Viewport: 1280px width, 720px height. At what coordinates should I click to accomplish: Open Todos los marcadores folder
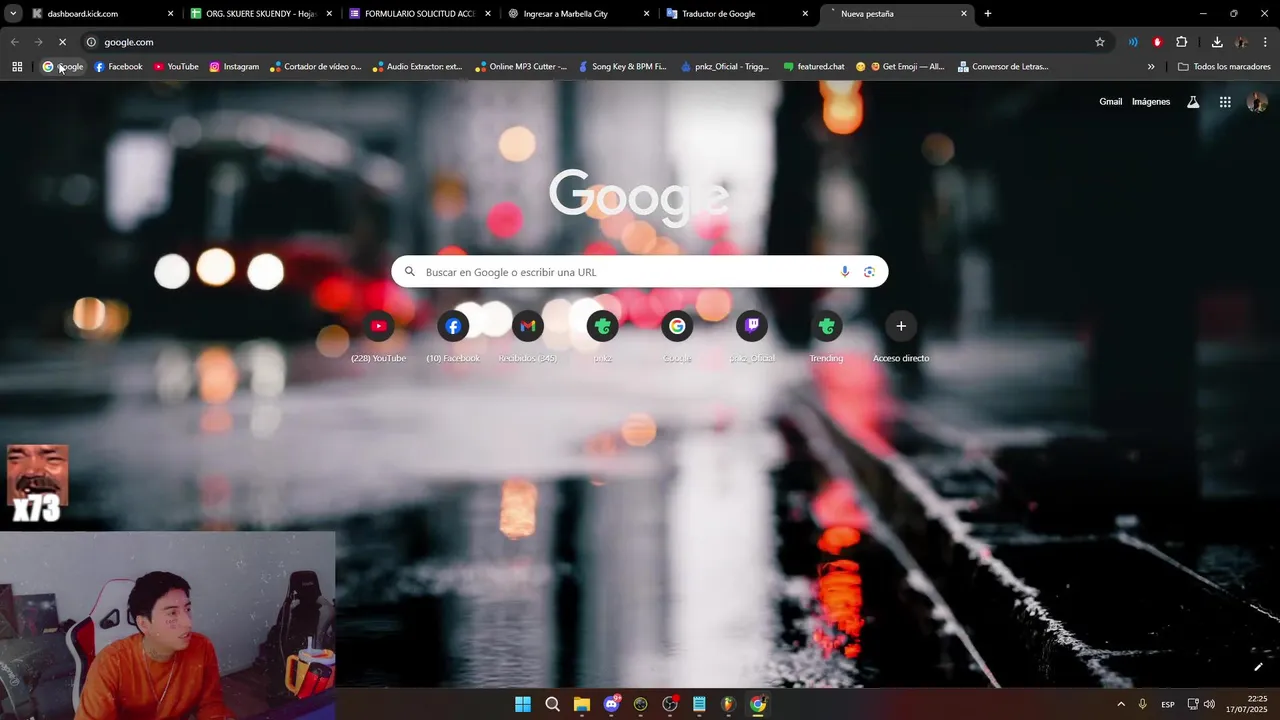pyautogui.click(x=1224, y=67)
